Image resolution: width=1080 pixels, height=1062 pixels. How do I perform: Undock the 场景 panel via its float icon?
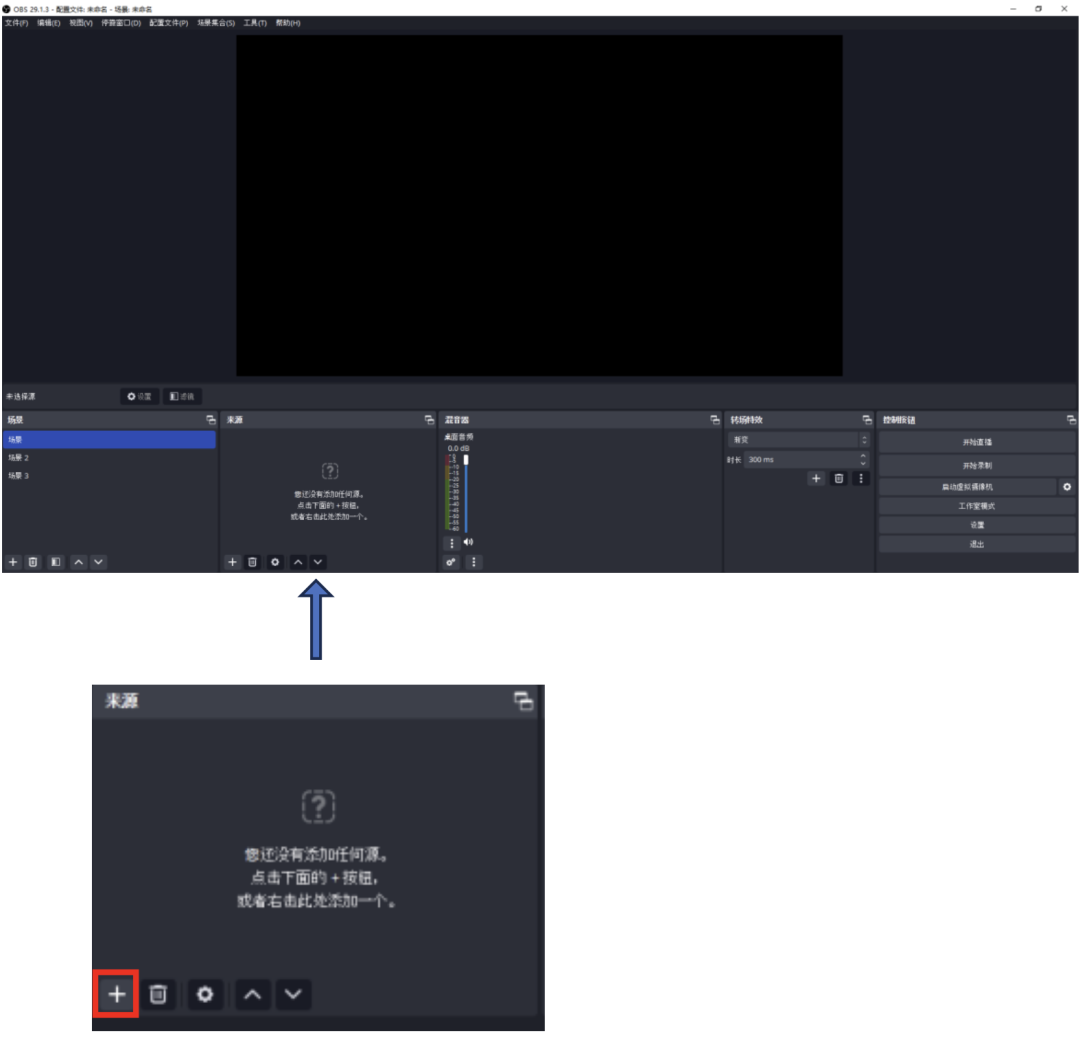[x=211, y=420]
